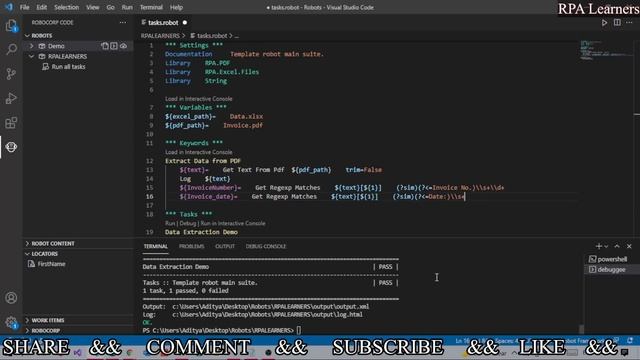Click the Run editor play icon
This screenshot has height=360, width=640.
click(604, 23)
